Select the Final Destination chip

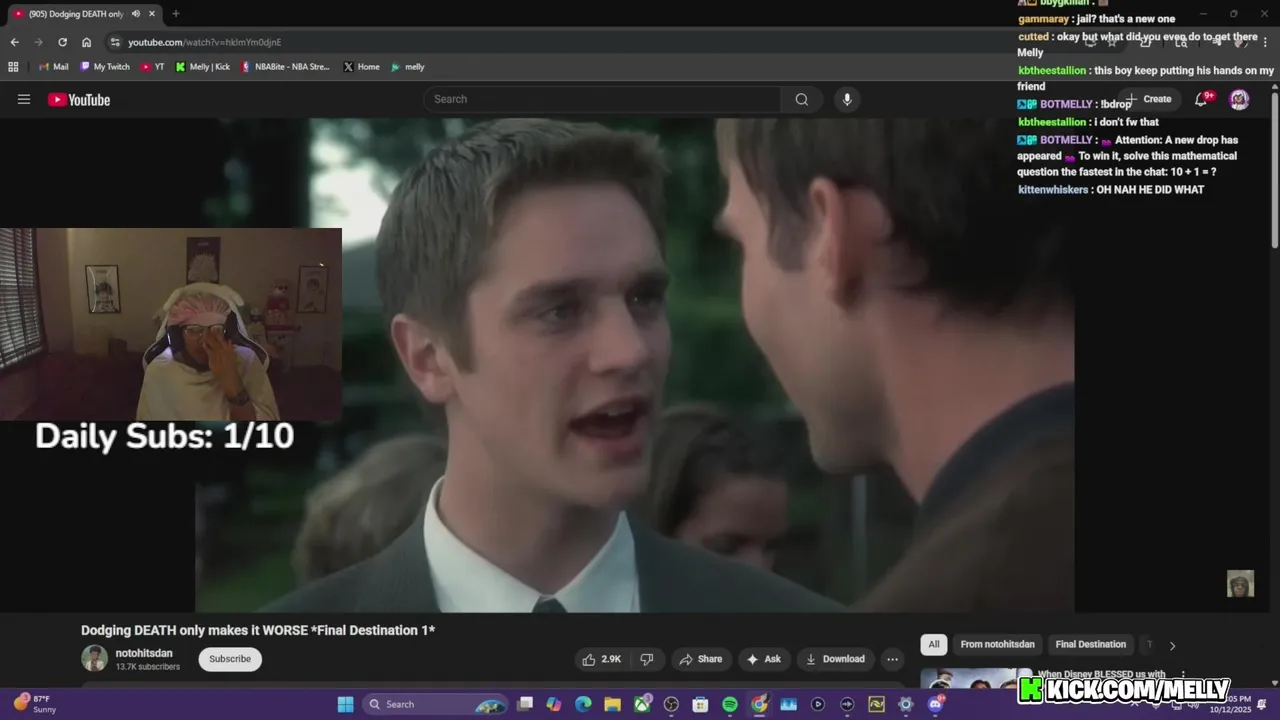[x=1091, y=644]
